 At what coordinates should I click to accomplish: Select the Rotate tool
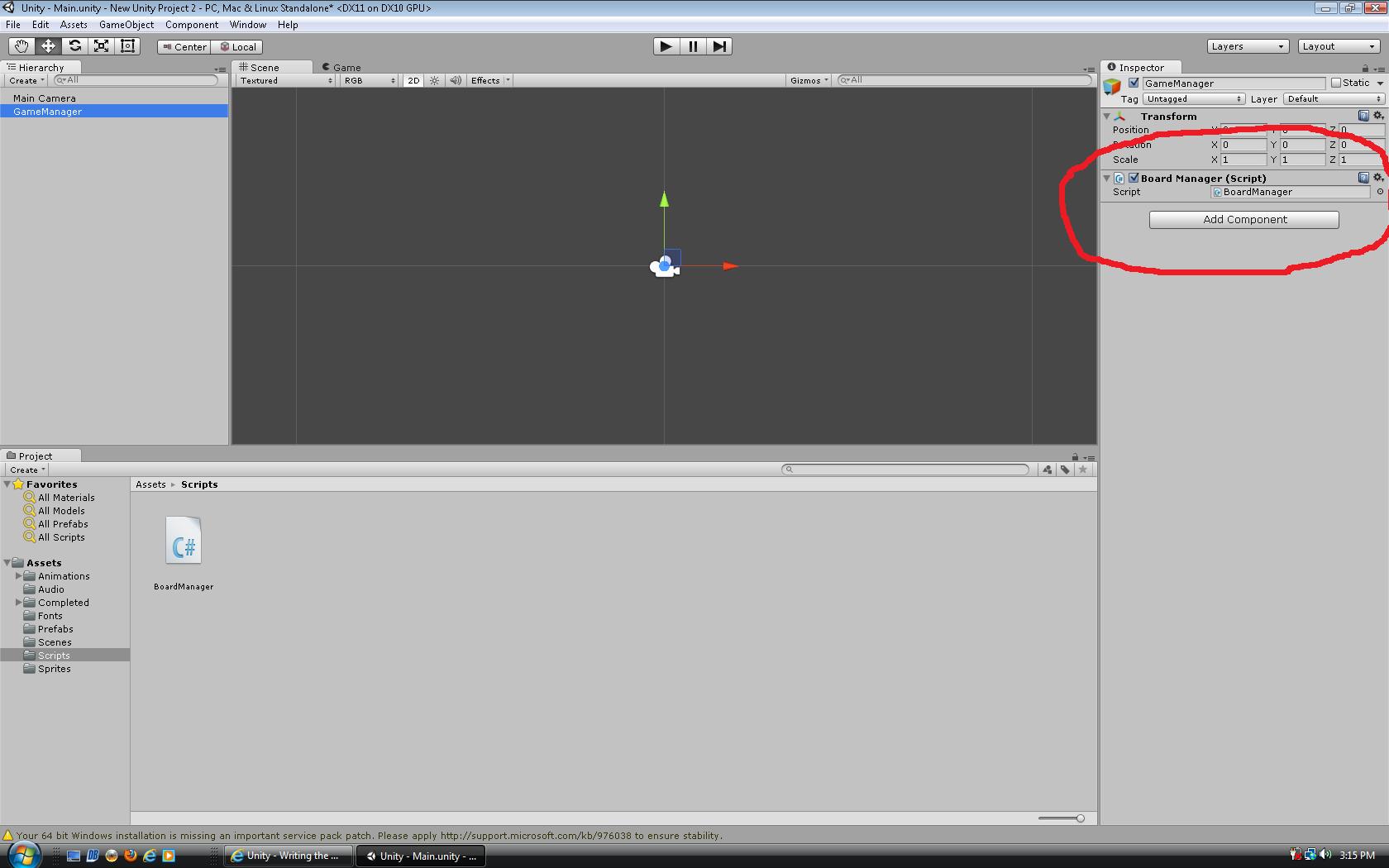pos(74,46)
